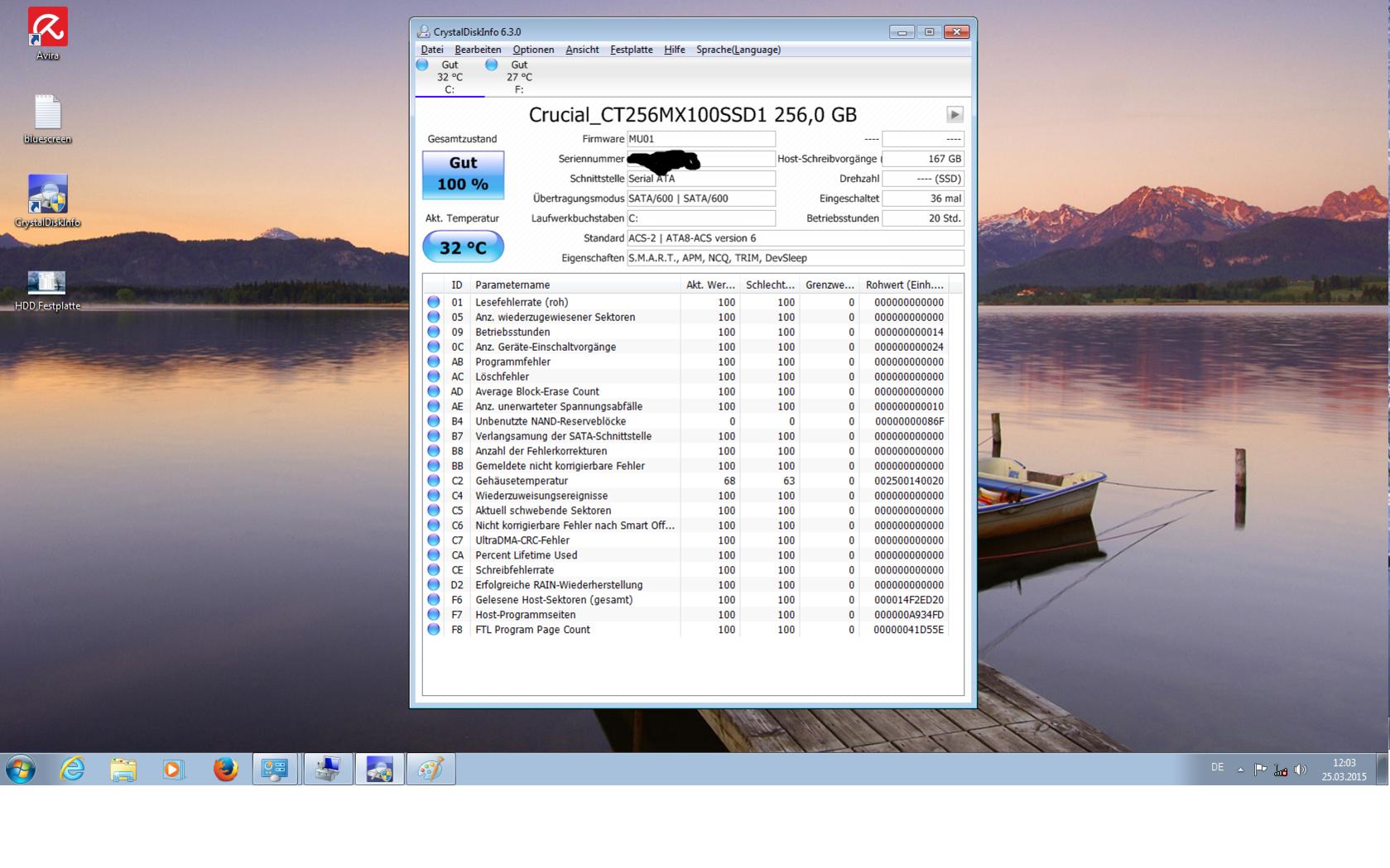The height and width of the screenshot is (868, 1390).
Task: Click the Firmware field MU01
Action: 700,139
